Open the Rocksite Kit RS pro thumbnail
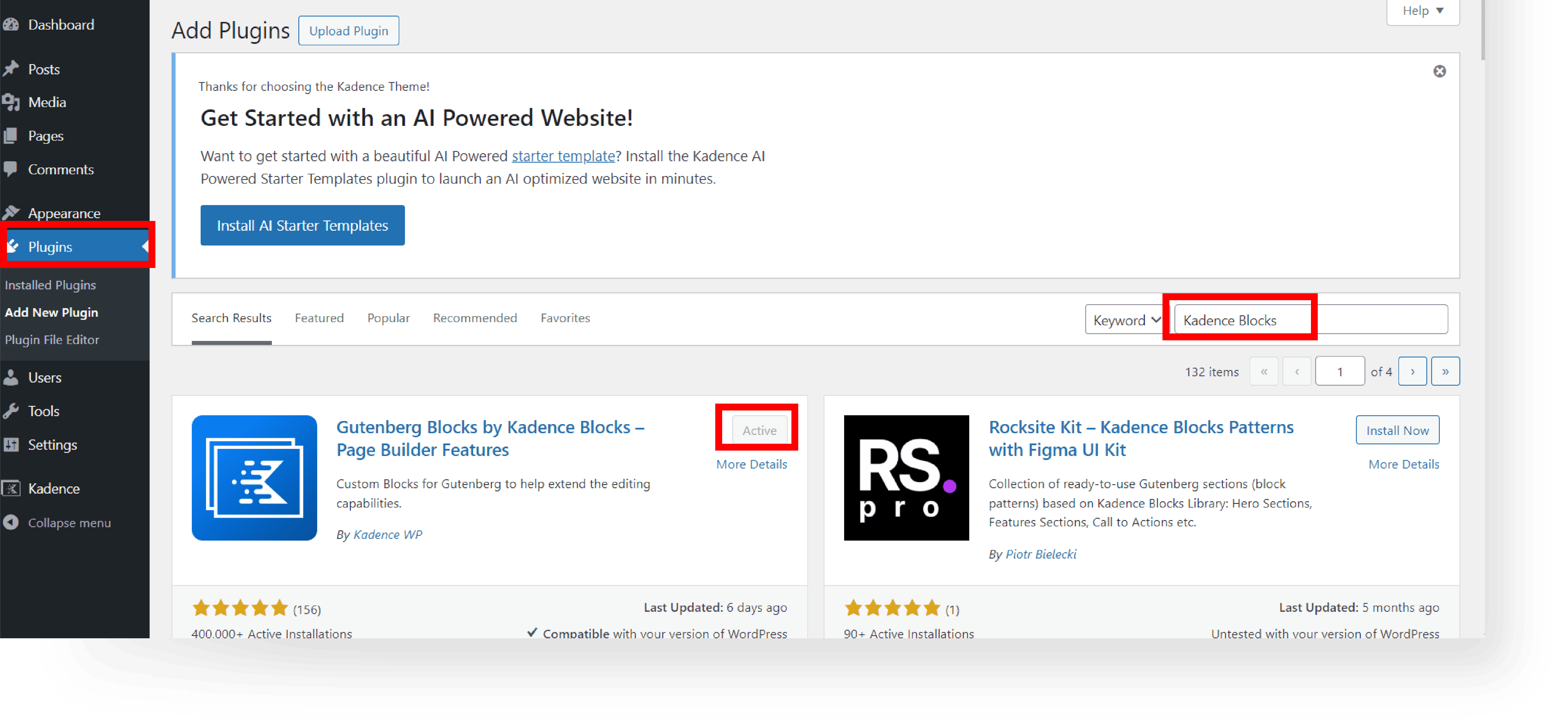The height and width of the screenshot is (728, 1568). pos(906,477)
